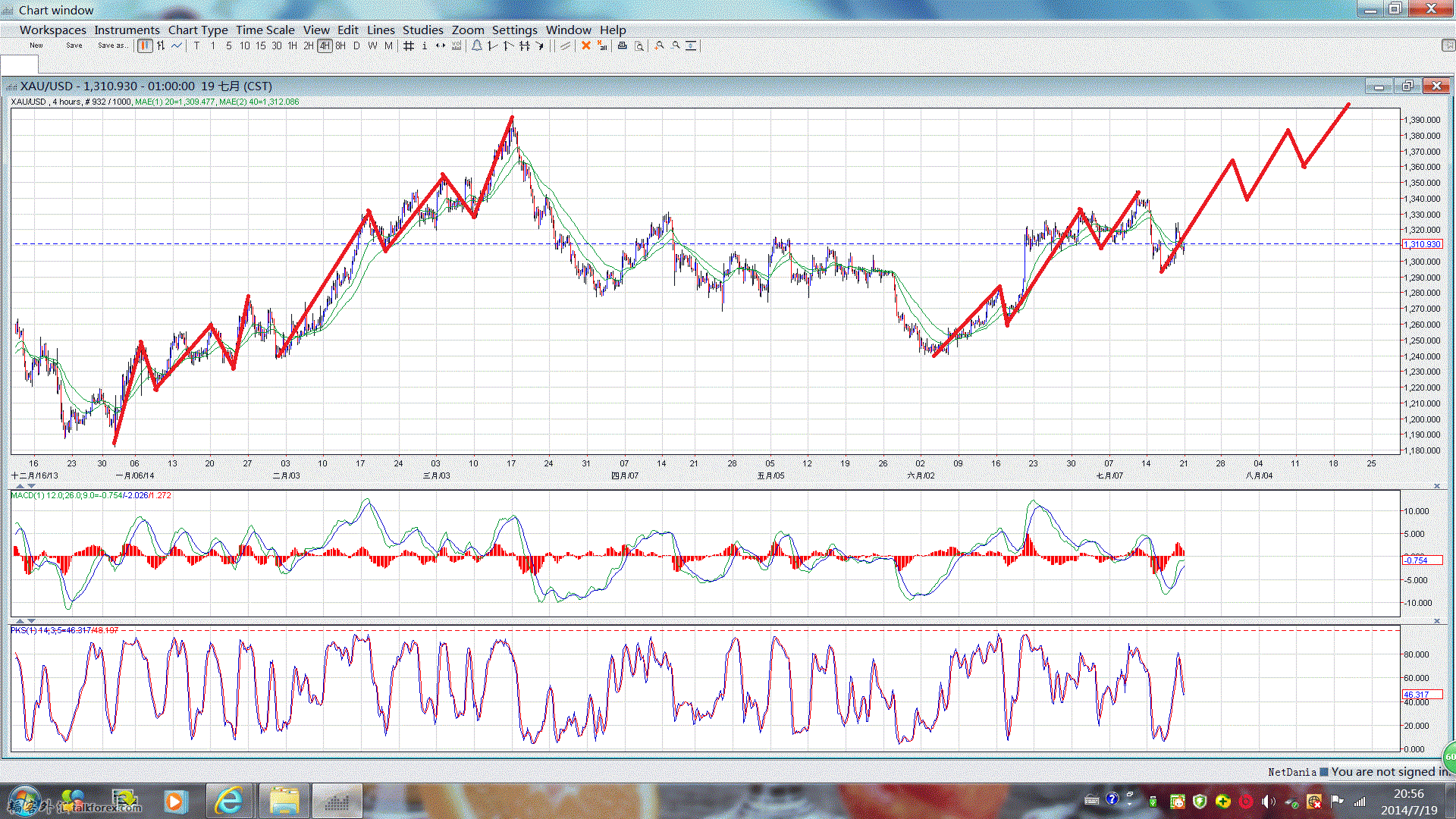Screen dimensions: 1456x819
Task: Open the Time Scale menu
Action: 265,30
